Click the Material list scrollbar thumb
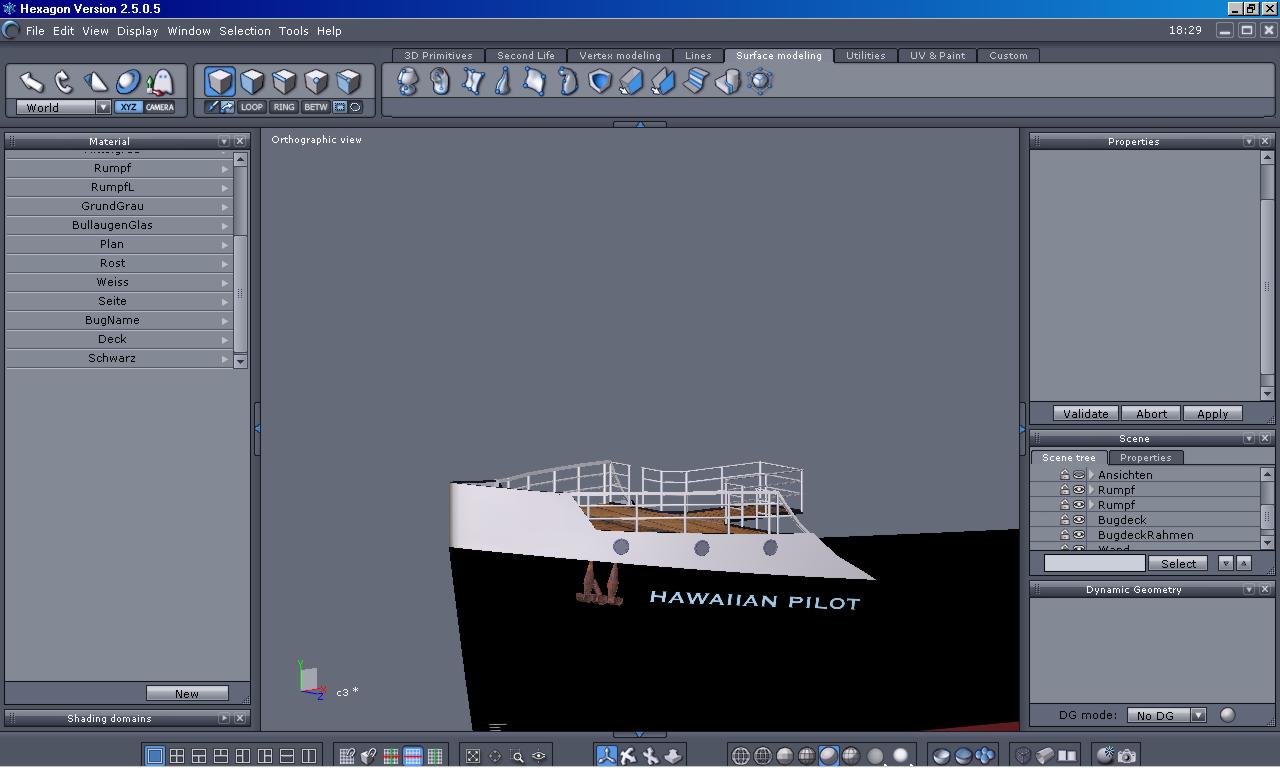1280x768 pixels. tap(240, 293)
